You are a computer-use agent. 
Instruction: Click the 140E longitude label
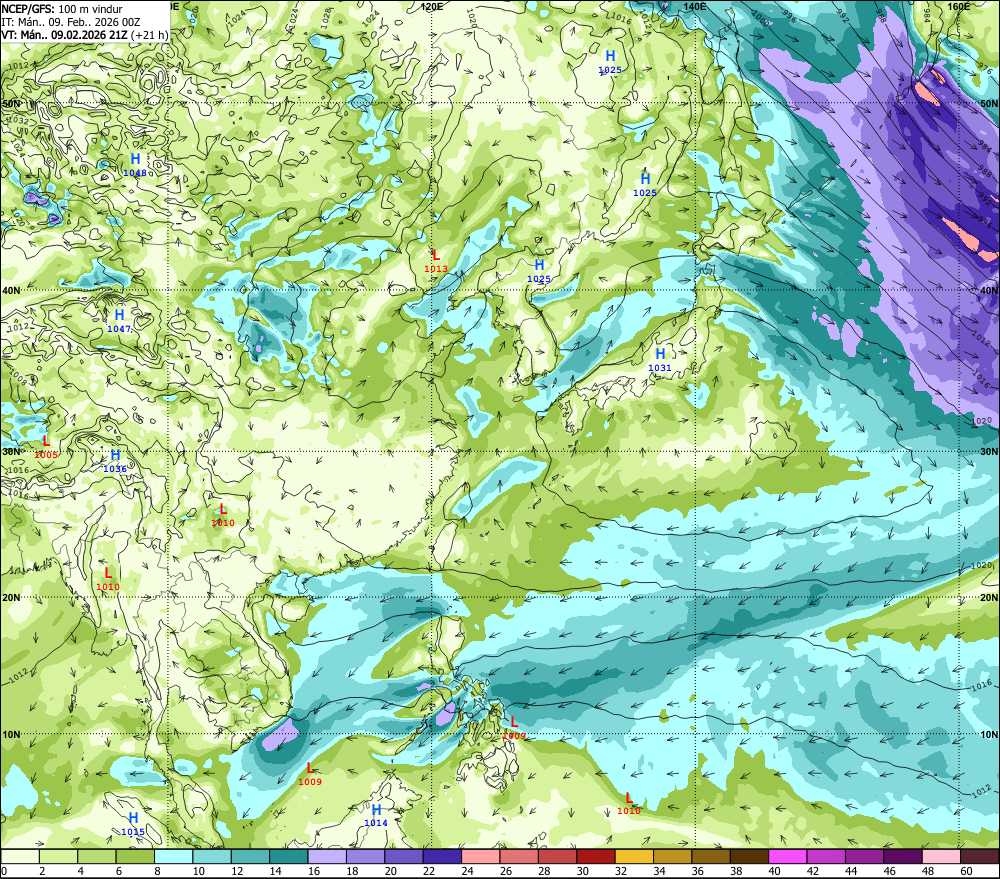point(695,6)
